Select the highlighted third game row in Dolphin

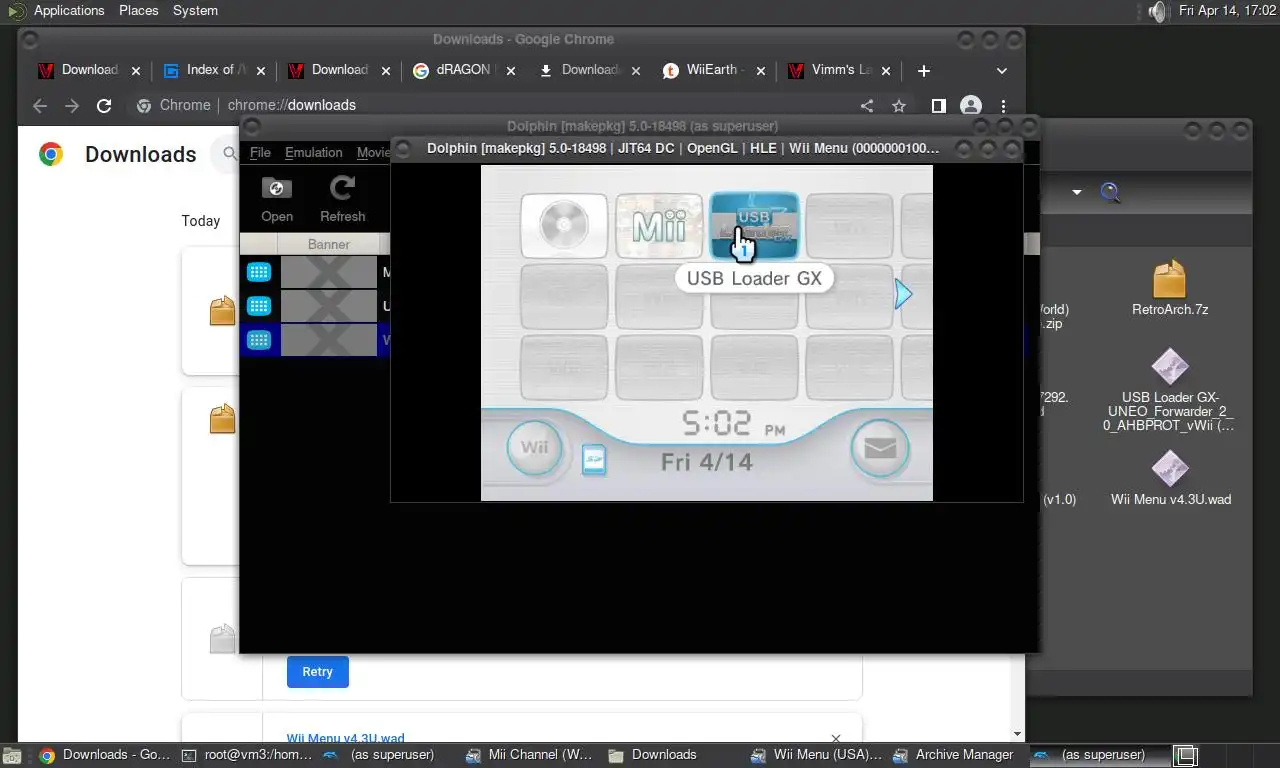(315, 340)
